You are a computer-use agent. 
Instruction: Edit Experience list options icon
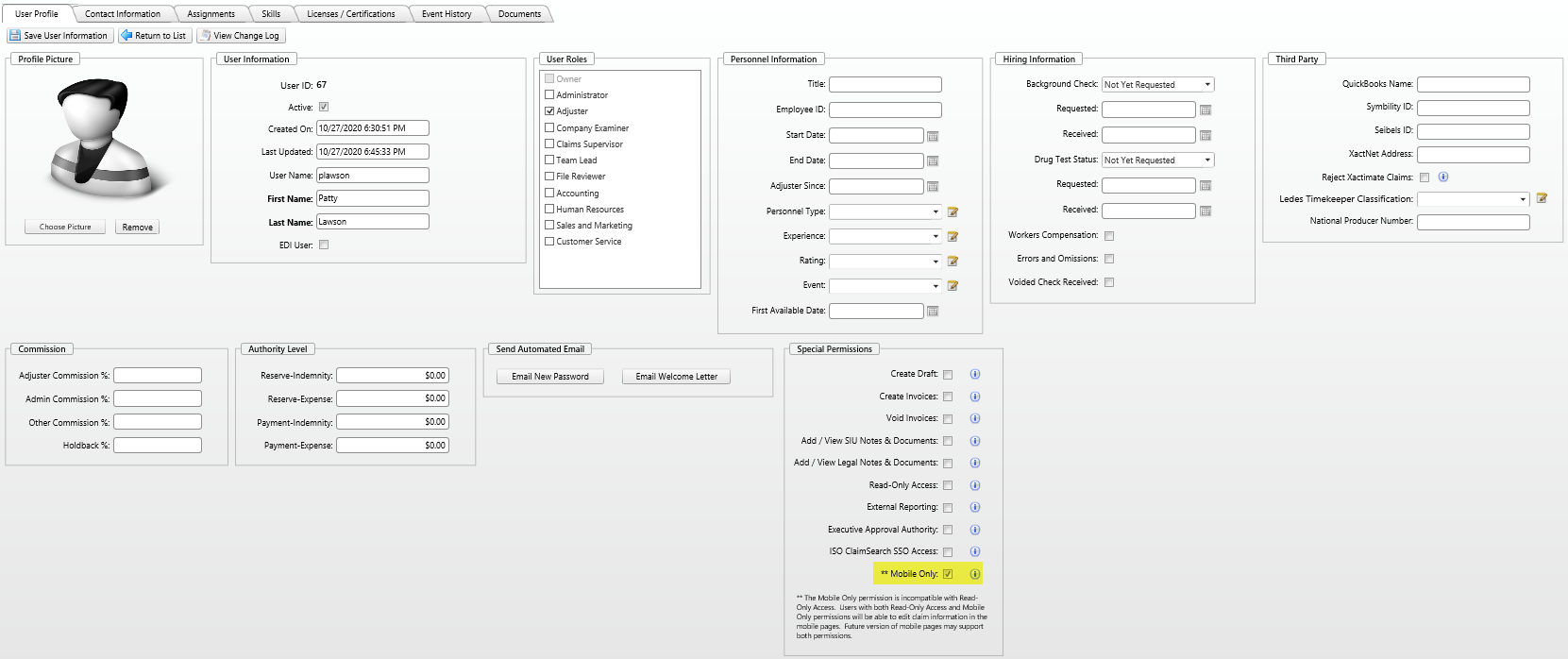[x=953, y=237]
